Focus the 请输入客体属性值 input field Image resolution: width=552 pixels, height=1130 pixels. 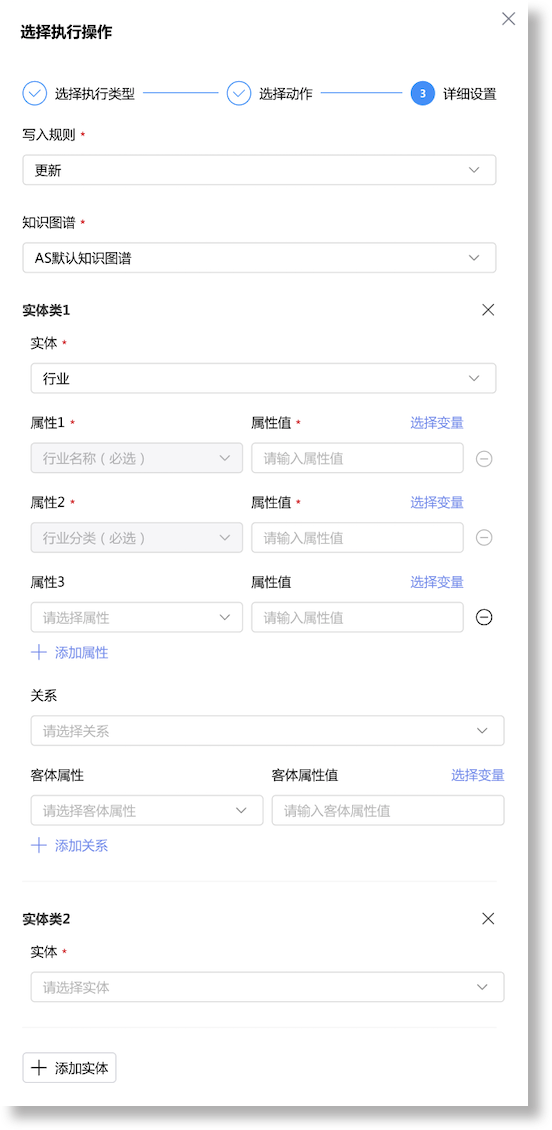pyautogui.click(x=388, y=811)
